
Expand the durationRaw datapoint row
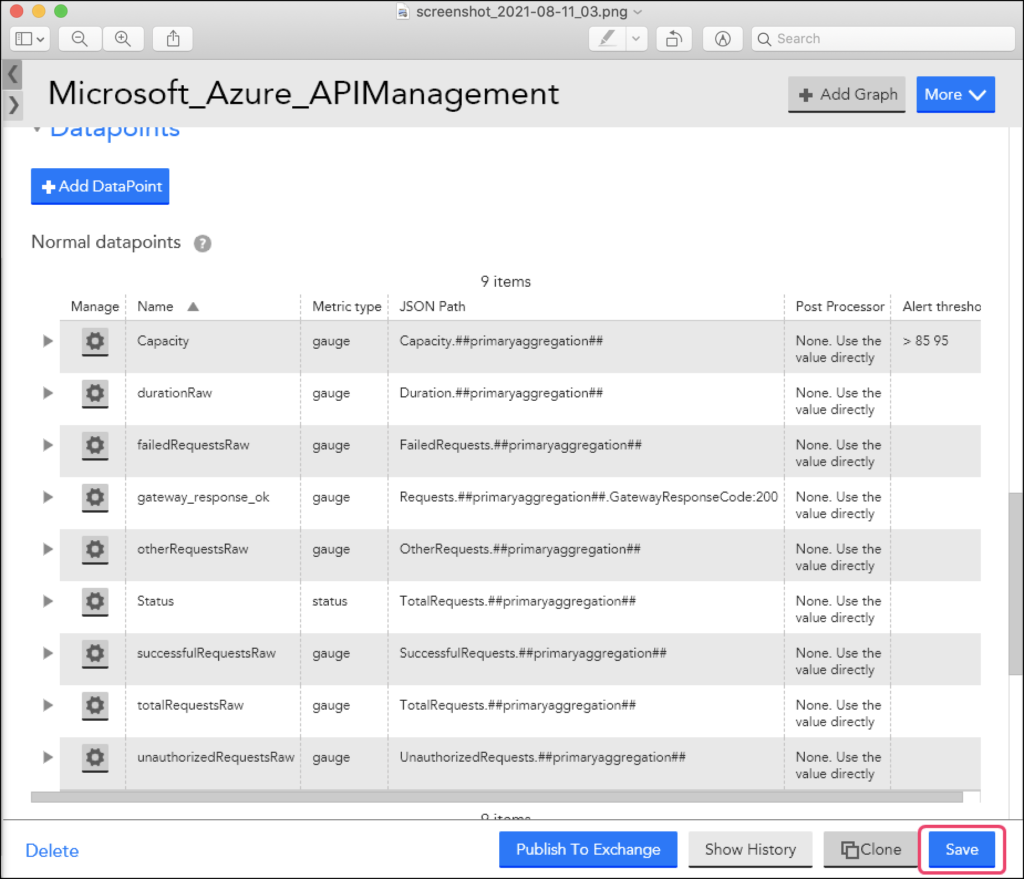47,393
